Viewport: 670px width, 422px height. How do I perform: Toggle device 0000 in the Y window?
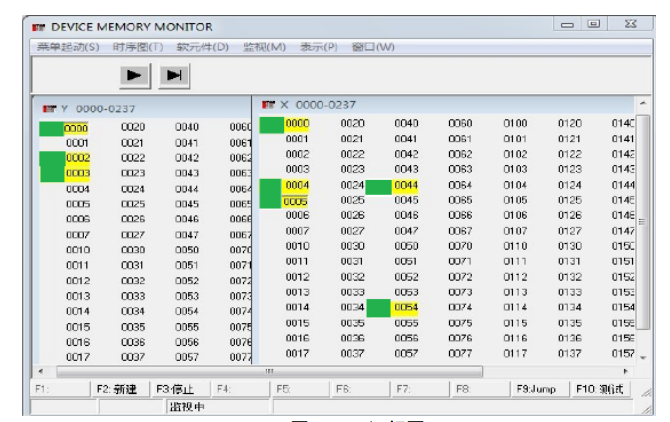pyautogui.click(x=76, y=129)
